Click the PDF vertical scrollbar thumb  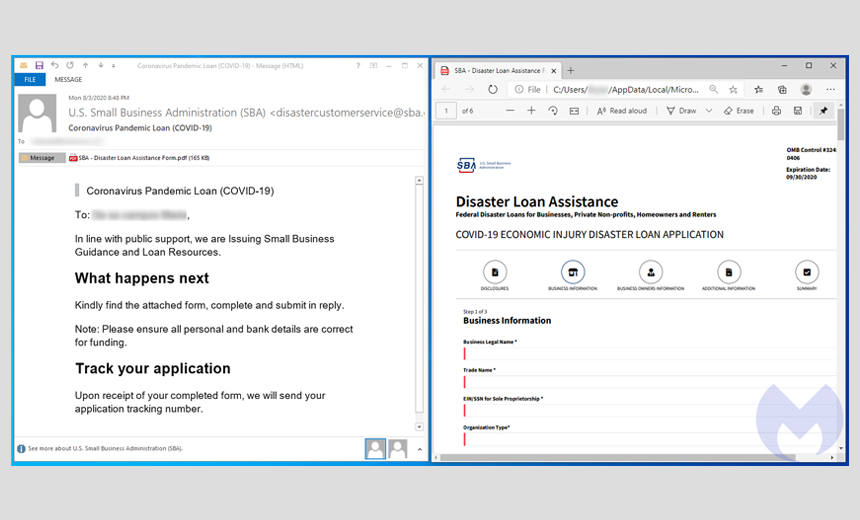point(841,125)
